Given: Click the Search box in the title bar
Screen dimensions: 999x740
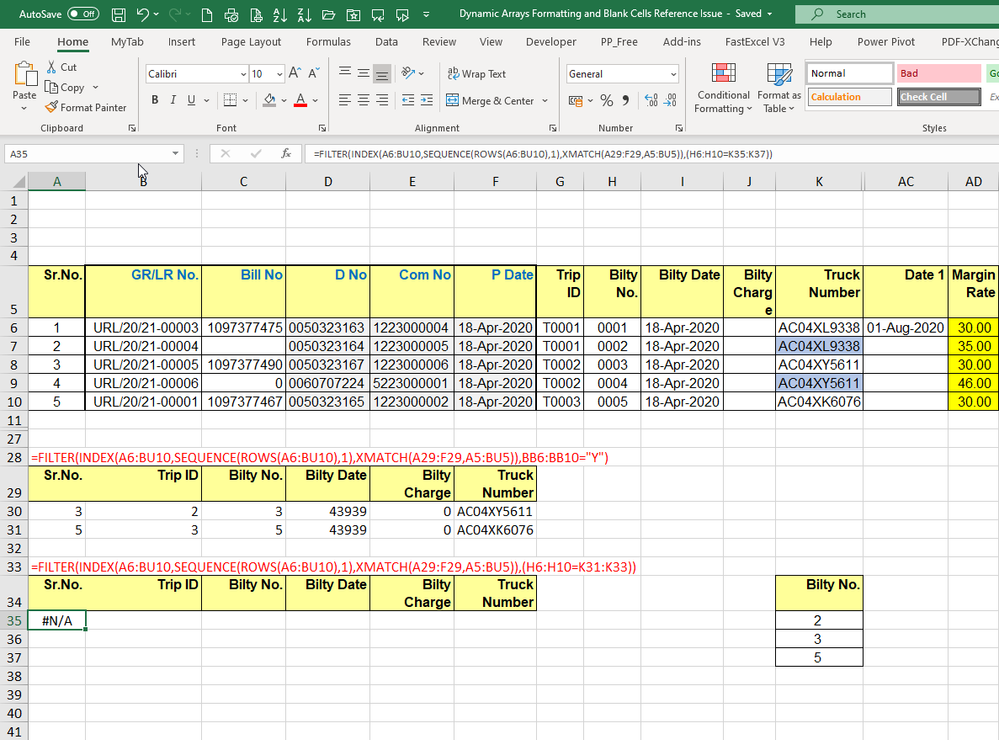Looking at the screenshot, I should [x=897, y=14].
